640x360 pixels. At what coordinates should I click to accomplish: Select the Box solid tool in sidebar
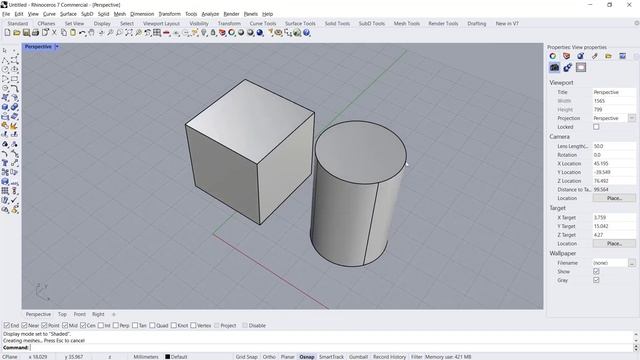(x=5, y=107)
